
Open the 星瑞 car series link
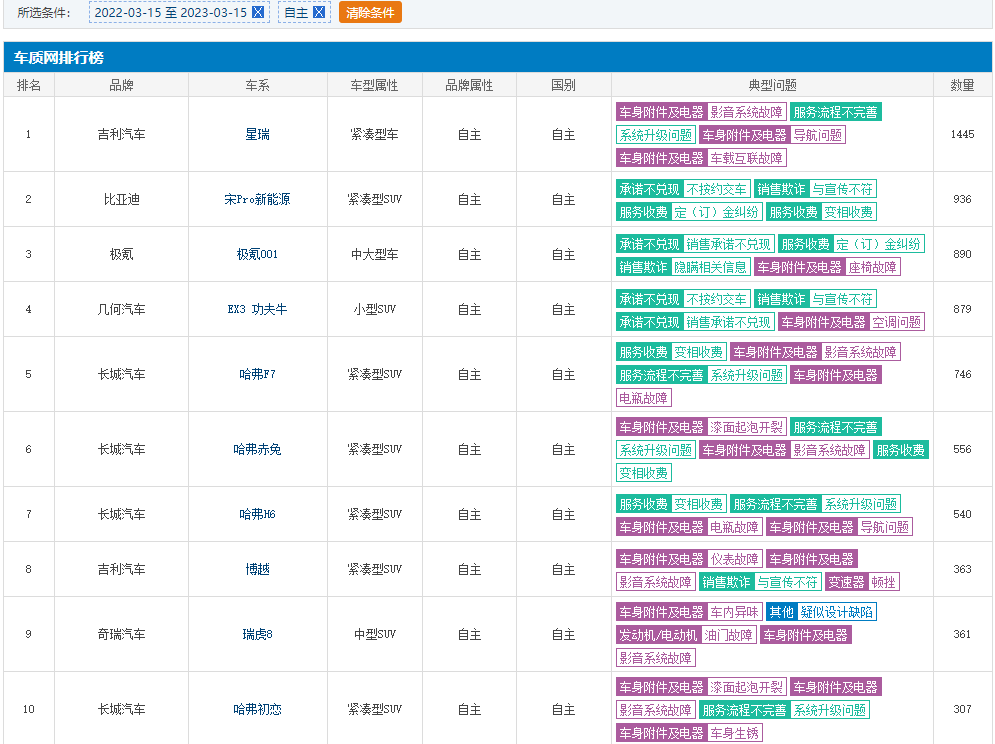coord(258,134)
